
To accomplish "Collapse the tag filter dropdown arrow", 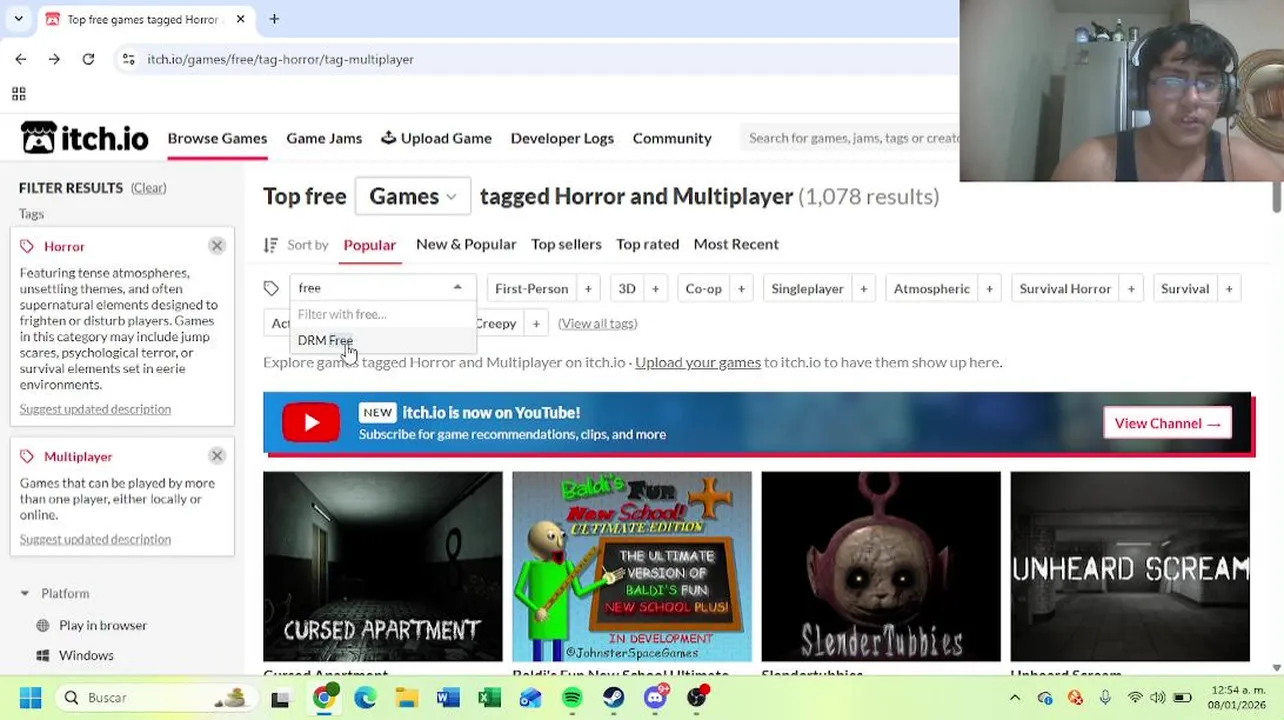I will tap(458, 288).
